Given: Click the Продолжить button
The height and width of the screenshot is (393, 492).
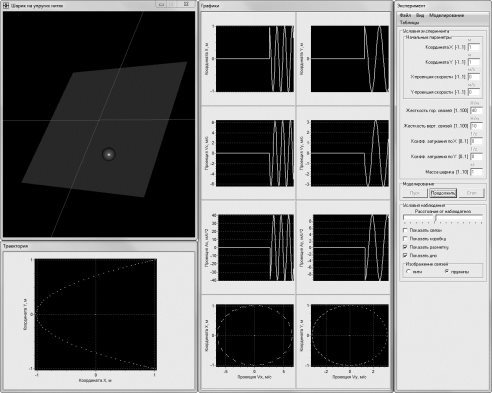Looking at the screenshot, I should (x=443, y=193).
